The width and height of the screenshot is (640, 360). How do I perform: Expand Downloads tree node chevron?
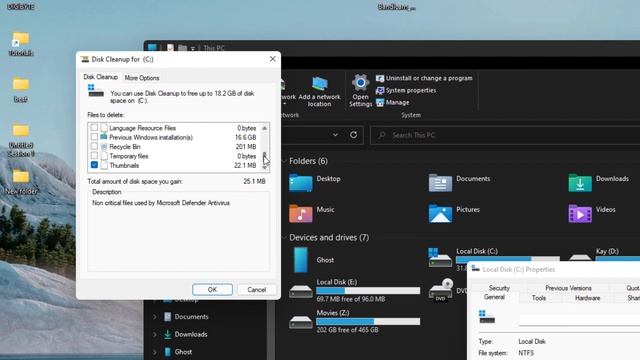click(x=155, y=334)
